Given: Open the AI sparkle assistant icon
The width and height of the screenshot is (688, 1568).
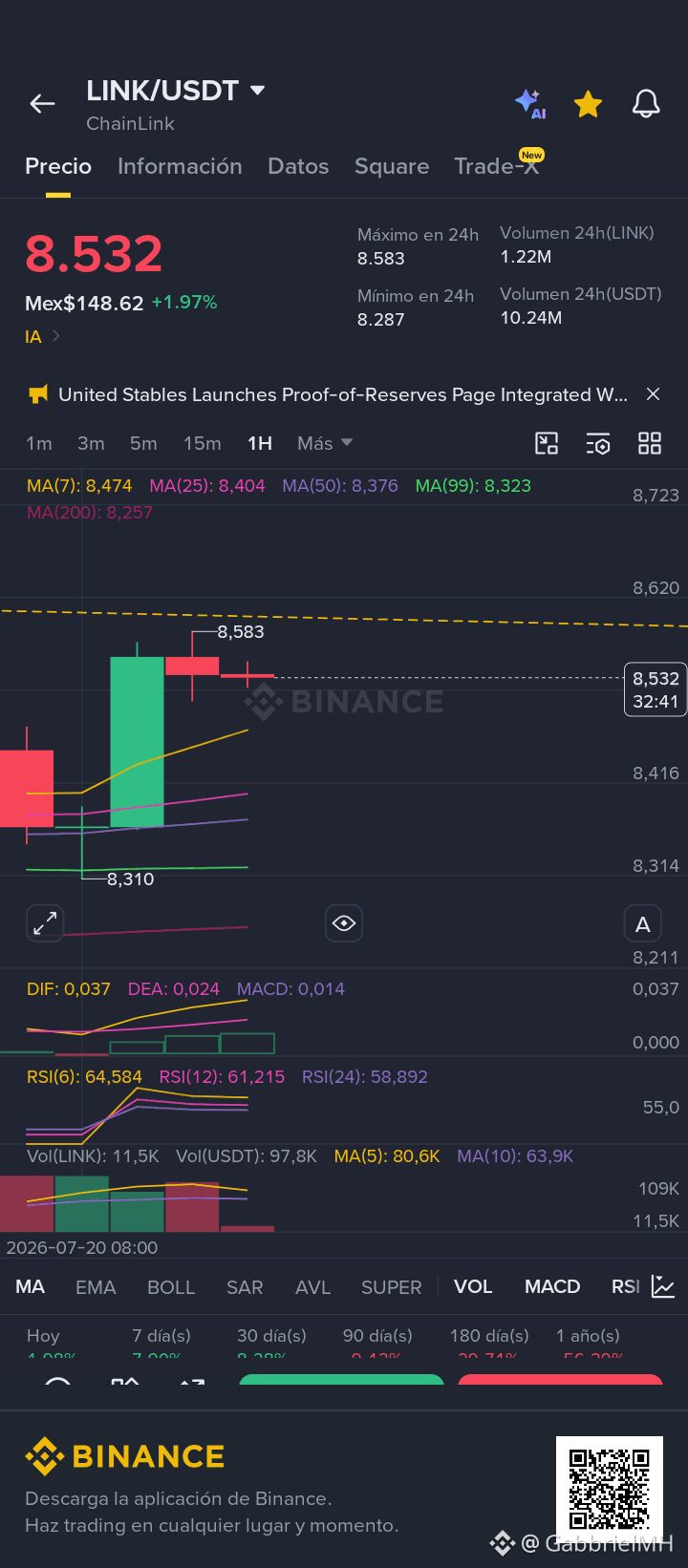Looking at the screenshot, I should (x=530, y=103).
